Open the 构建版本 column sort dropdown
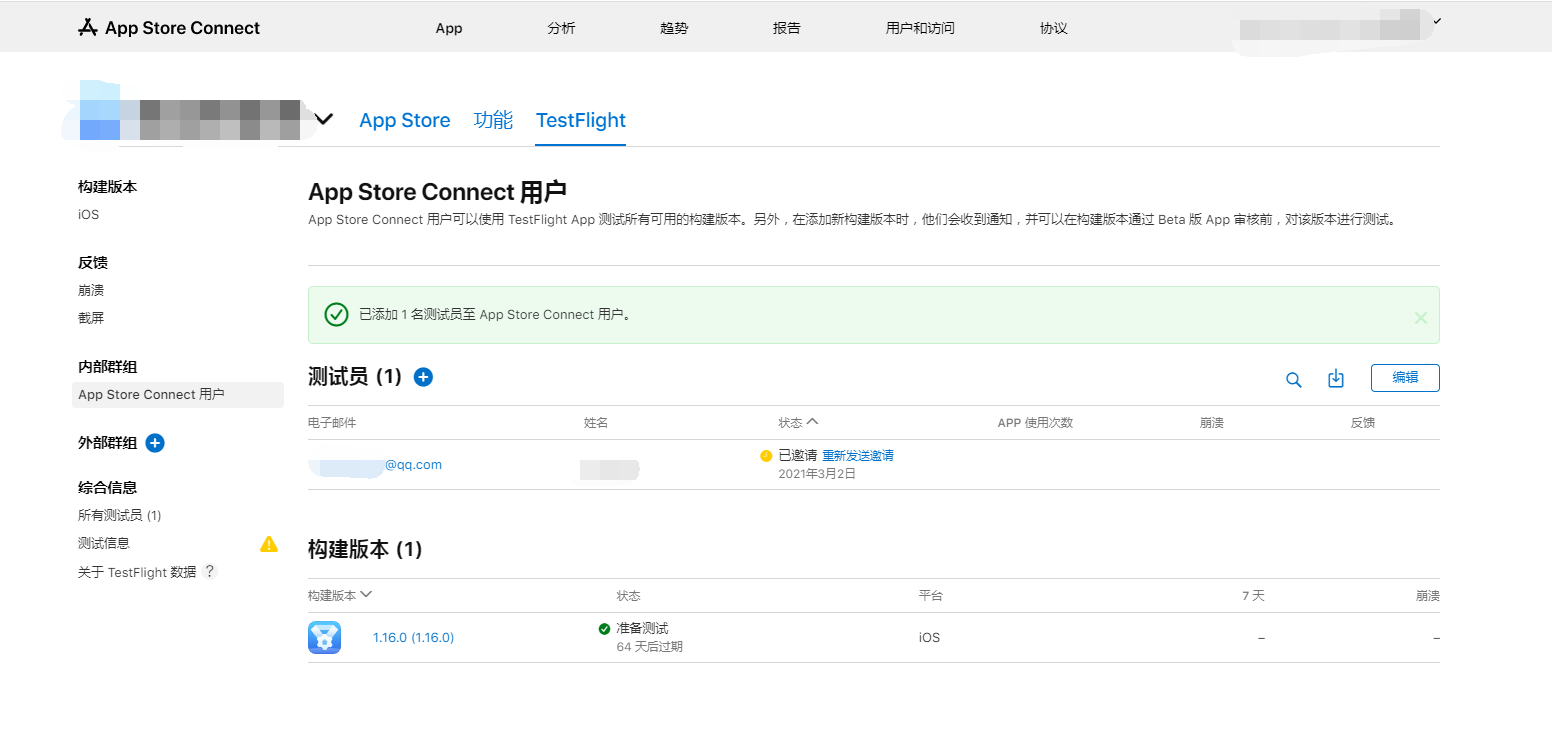The width and height of the screenshot is (1552, 750). pyautogui.click(x=366, y=594)
